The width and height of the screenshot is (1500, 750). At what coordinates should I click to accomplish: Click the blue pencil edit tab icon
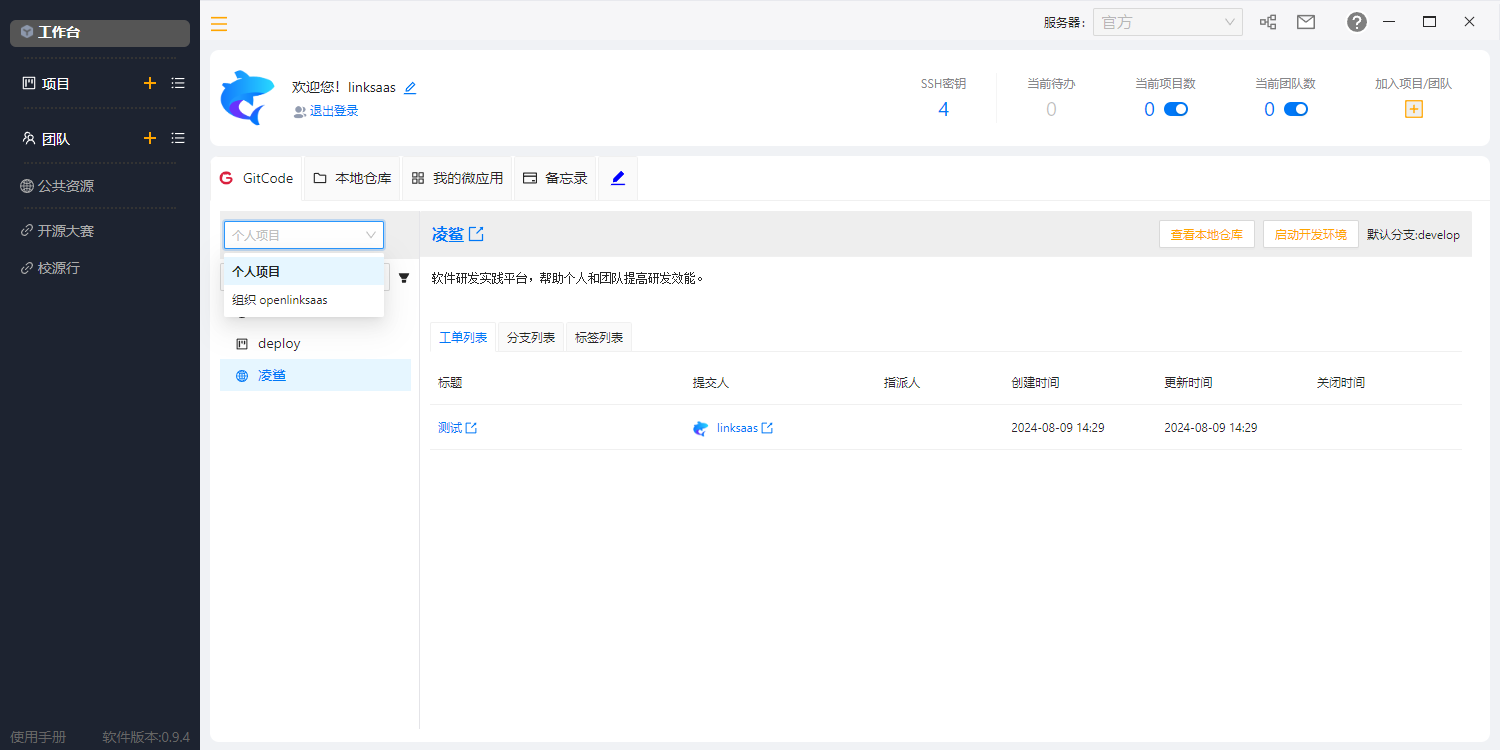coord(618,178)
